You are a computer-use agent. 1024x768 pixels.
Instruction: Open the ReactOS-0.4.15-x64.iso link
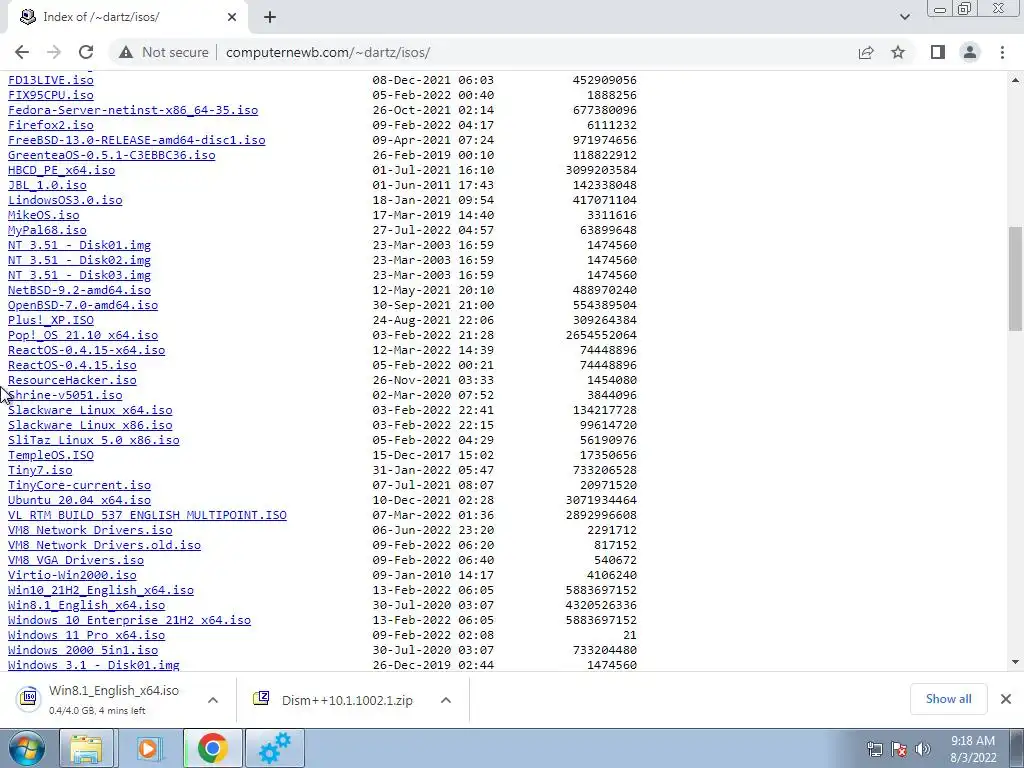point(86,350)
